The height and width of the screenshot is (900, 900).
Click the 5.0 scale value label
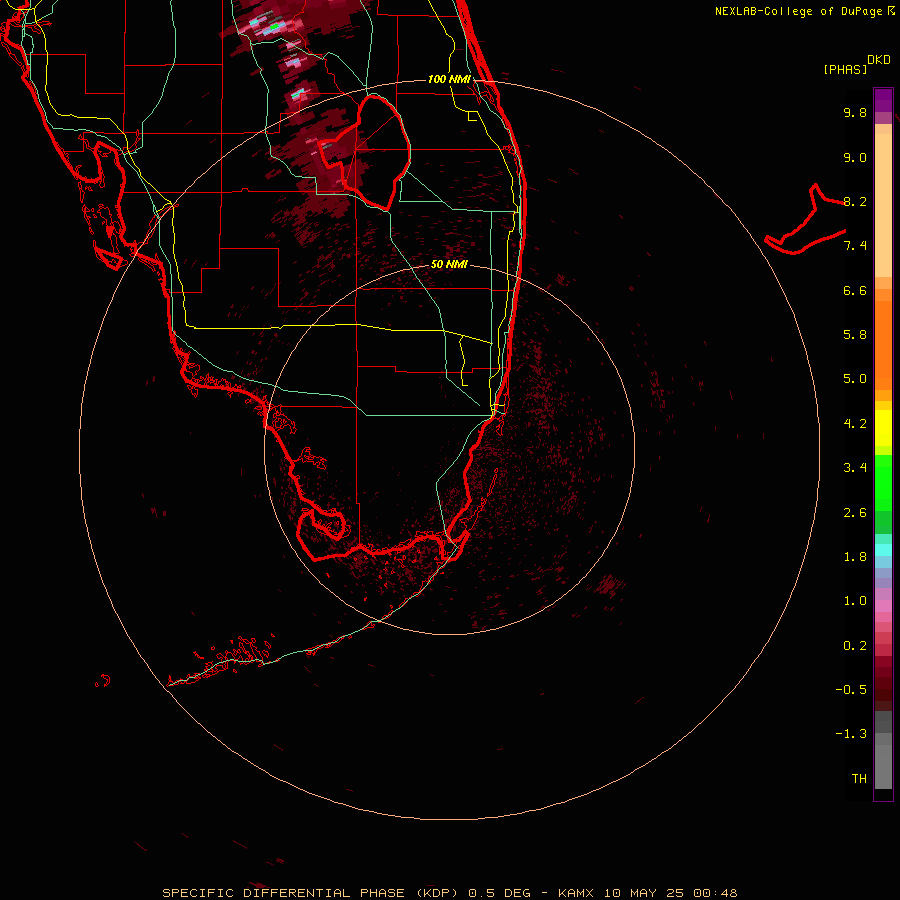855,379
